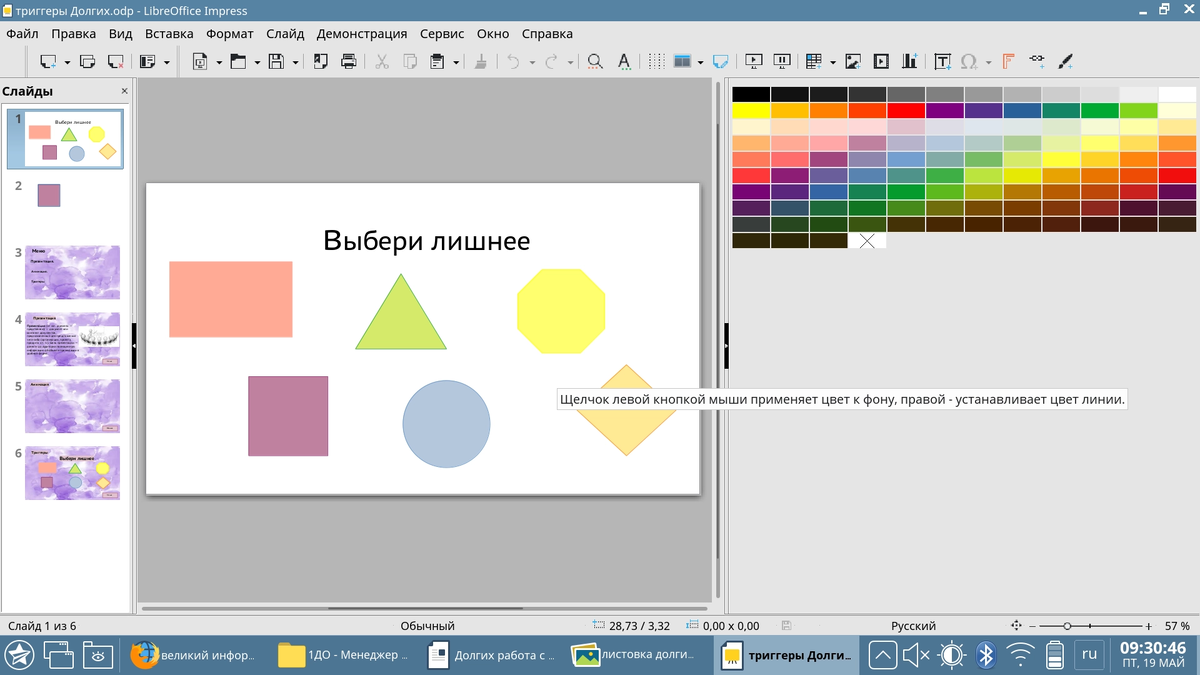1200x675 pixels.
Task: Open the New Slide dropdown arrow
Action: (x=67, y=62)
